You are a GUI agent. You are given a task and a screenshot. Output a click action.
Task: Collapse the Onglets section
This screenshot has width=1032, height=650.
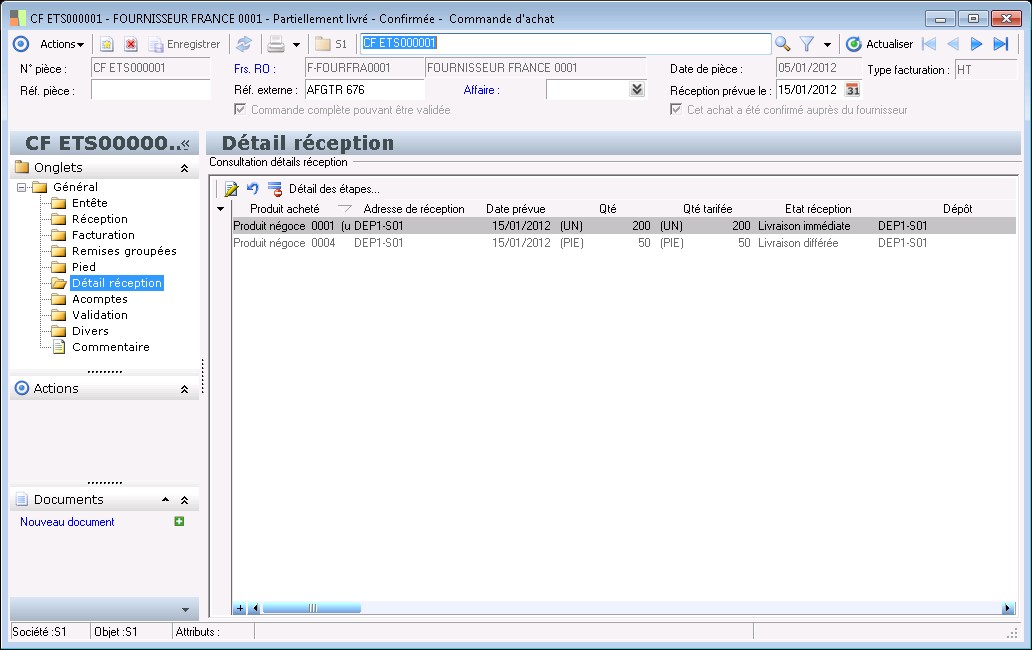coord(184,168)
